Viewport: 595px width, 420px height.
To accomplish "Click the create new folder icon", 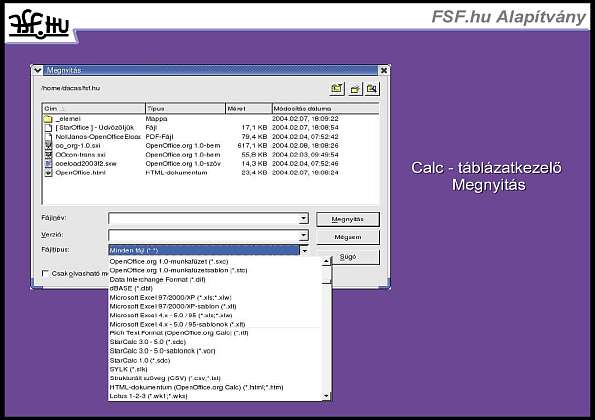I will point(355,89).
